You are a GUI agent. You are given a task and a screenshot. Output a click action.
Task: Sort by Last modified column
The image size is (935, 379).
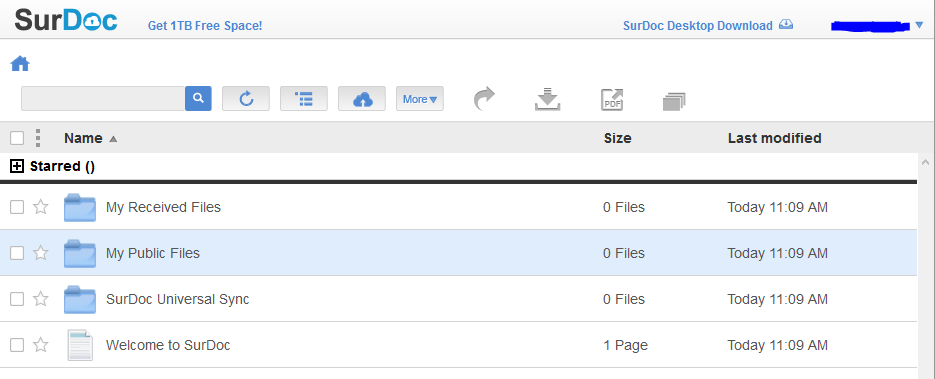click(x=775, y=138)
